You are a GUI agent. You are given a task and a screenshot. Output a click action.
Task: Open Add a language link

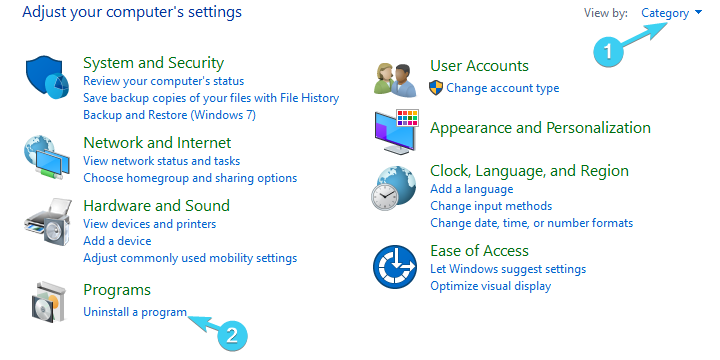coord(472,189)
